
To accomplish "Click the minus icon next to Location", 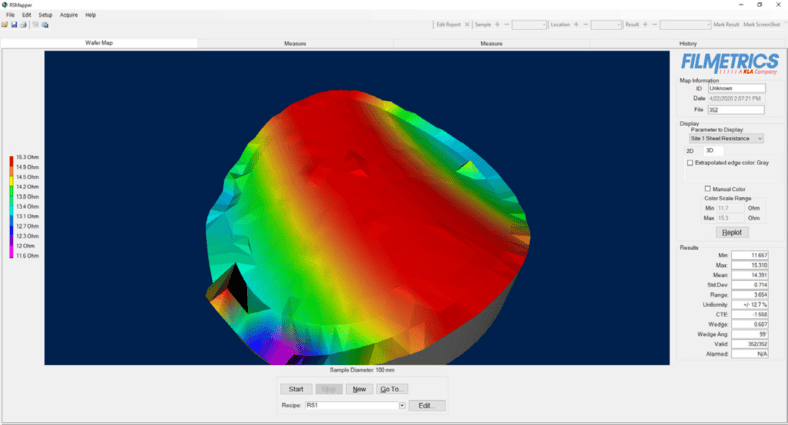I will [586, 24].
